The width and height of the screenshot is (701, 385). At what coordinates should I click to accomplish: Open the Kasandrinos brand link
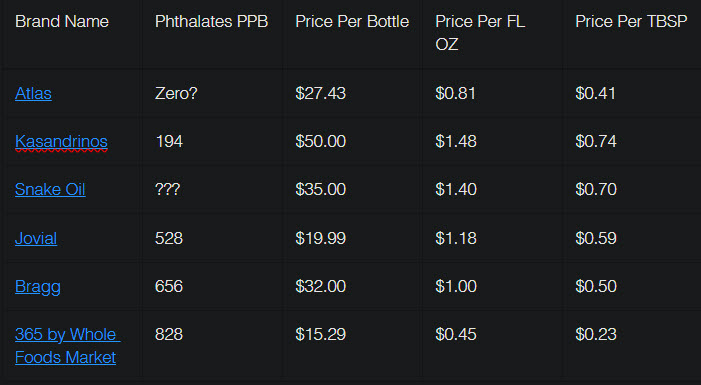pyautogui.click(x=61, y=142)
